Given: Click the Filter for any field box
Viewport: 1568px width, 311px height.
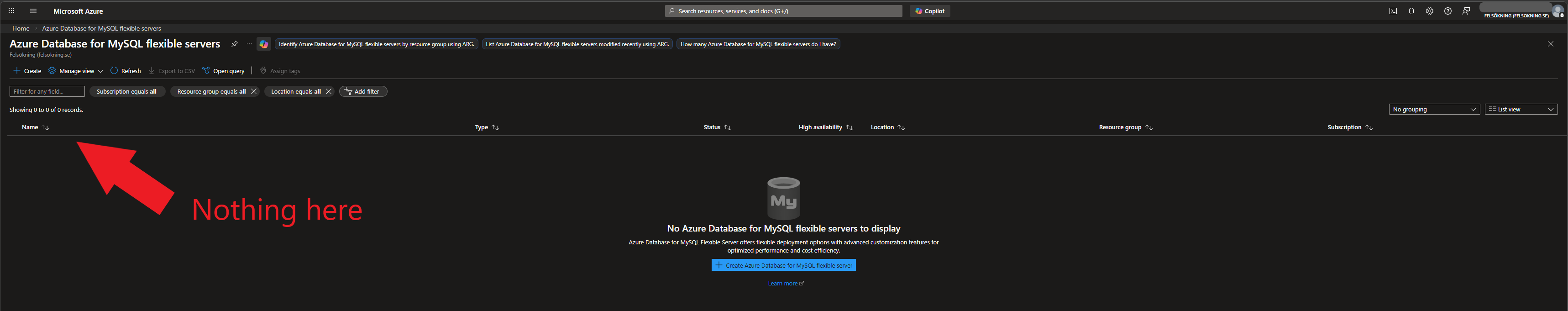Looking at the screenshot, I should [47, 91].
